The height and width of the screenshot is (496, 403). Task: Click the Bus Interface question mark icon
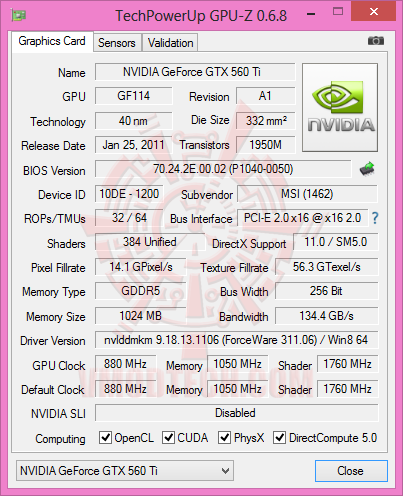375,218
